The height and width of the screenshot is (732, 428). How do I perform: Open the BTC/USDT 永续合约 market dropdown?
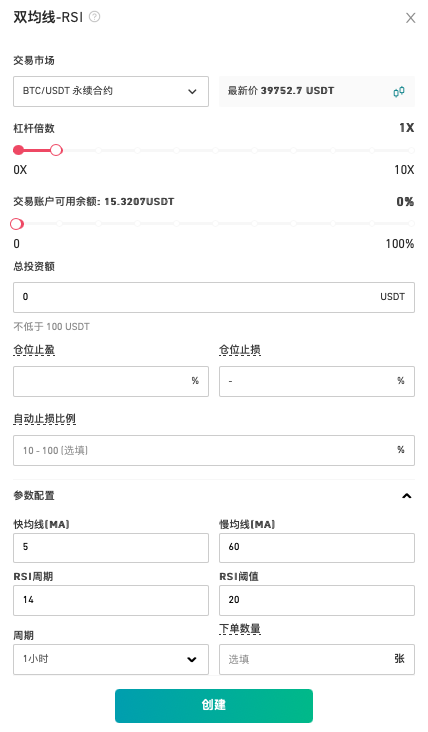[x=111, y=92]
